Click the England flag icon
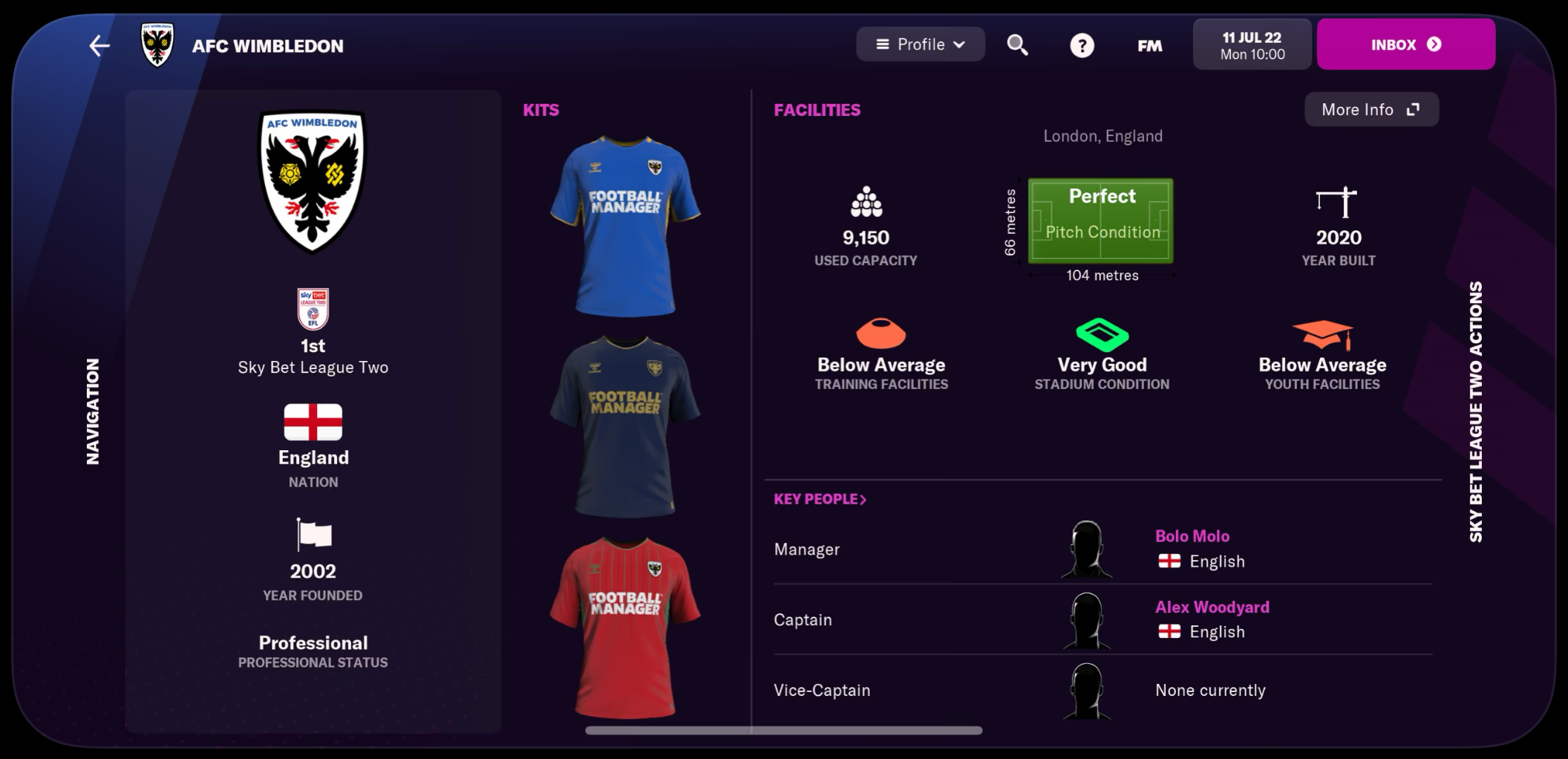 click(x=313, y=422)
